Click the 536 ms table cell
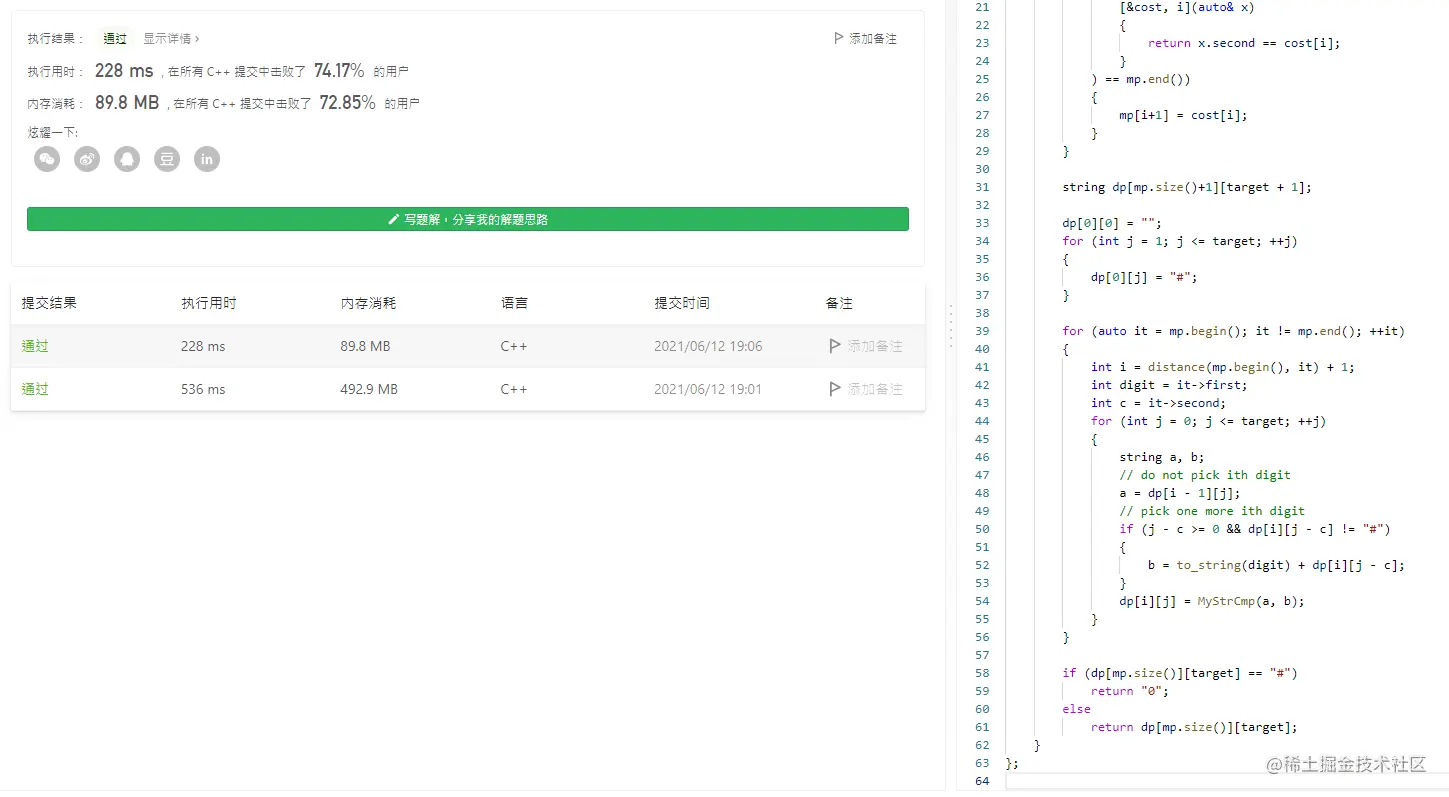Image resolution: width=1449 pixels, height=797 pixels. point(203,389)
